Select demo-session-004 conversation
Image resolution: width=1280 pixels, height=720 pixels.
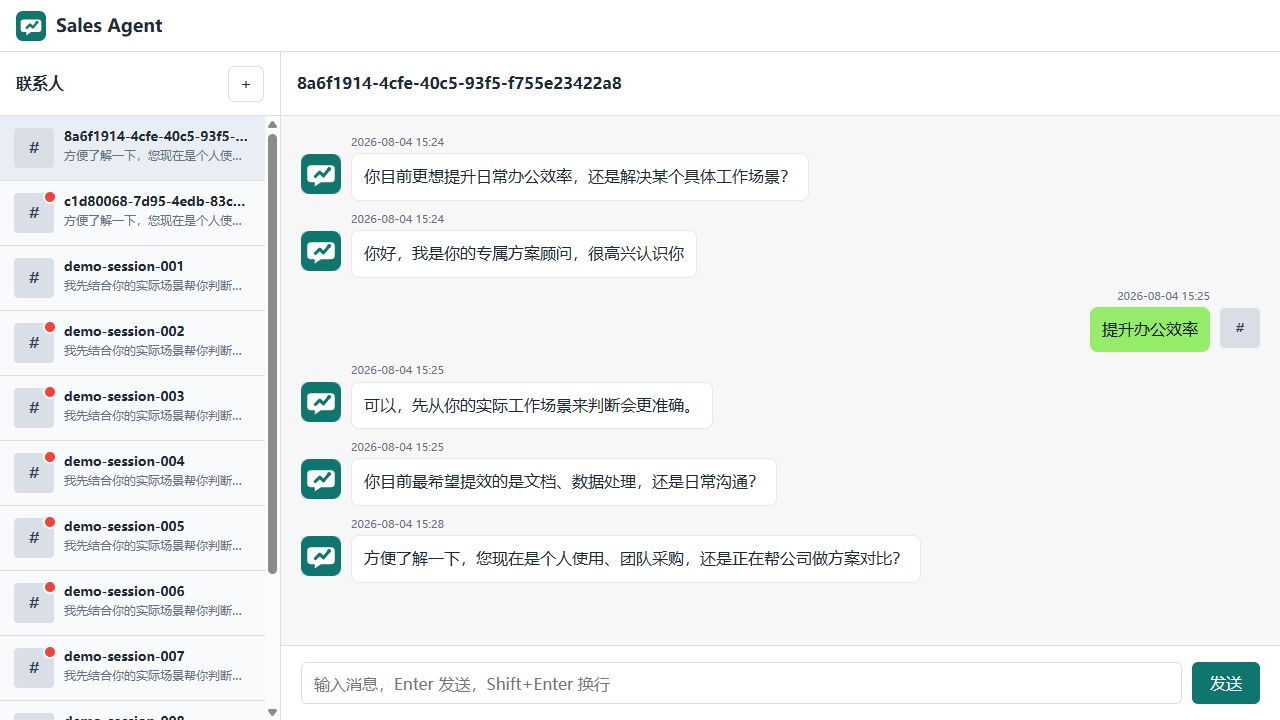tap(133, 473)
